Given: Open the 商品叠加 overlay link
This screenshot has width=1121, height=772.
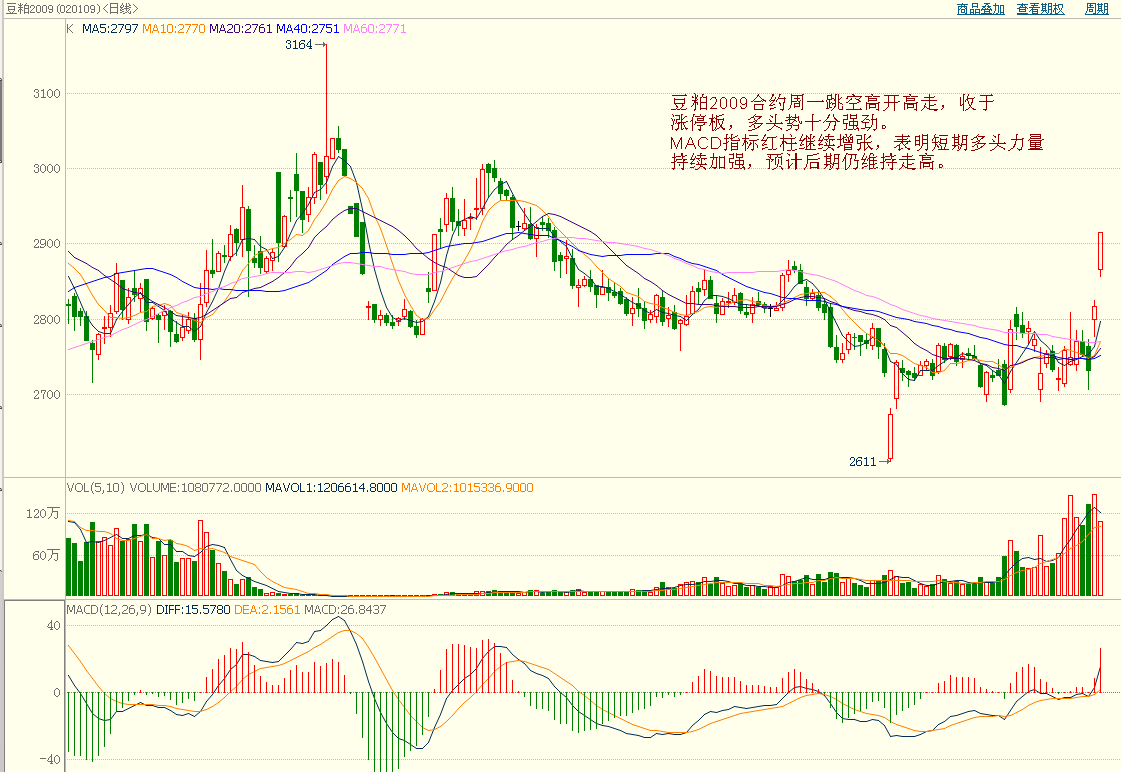Looking at the screenshot, I should click(979, 9).
